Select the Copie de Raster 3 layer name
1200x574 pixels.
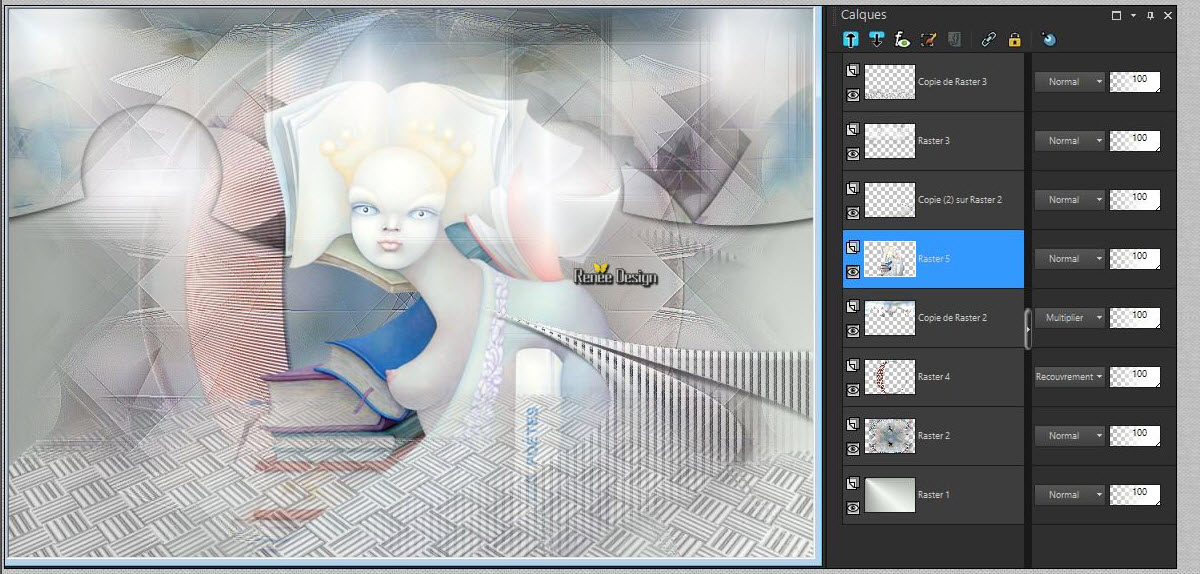[x=952, y=82]
